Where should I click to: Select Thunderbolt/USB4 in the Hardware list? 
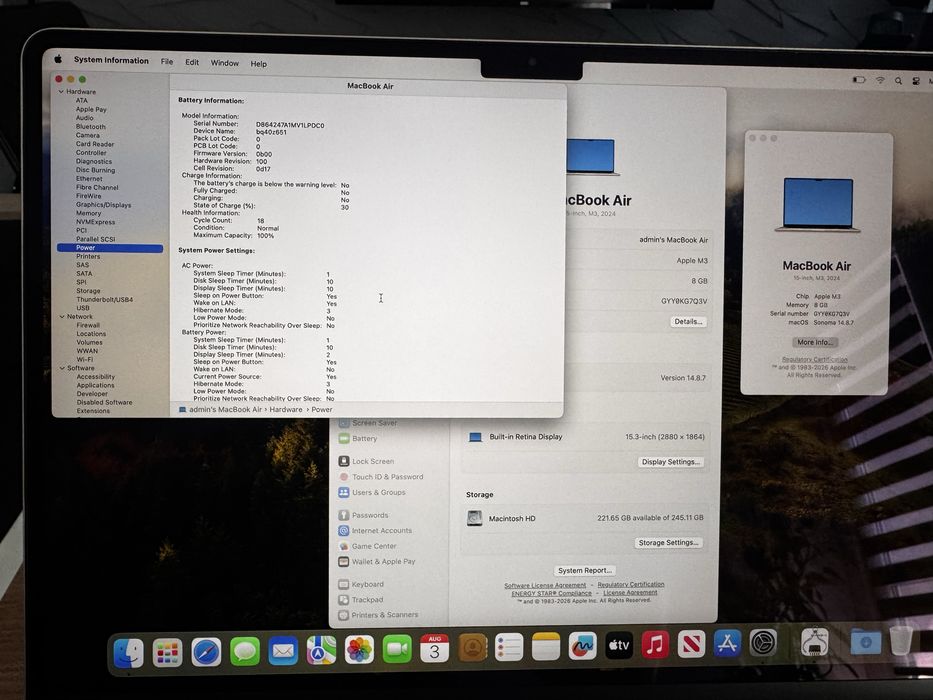(x=105, y=299)
